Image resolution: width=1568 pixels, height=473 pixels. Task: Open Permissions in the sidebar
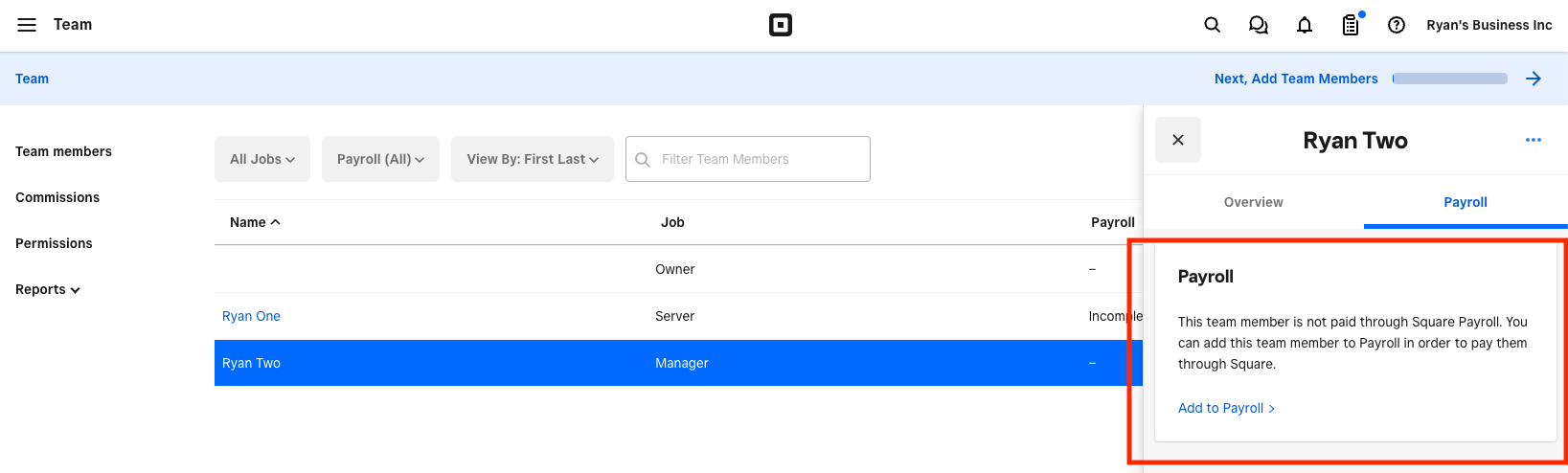54,243
